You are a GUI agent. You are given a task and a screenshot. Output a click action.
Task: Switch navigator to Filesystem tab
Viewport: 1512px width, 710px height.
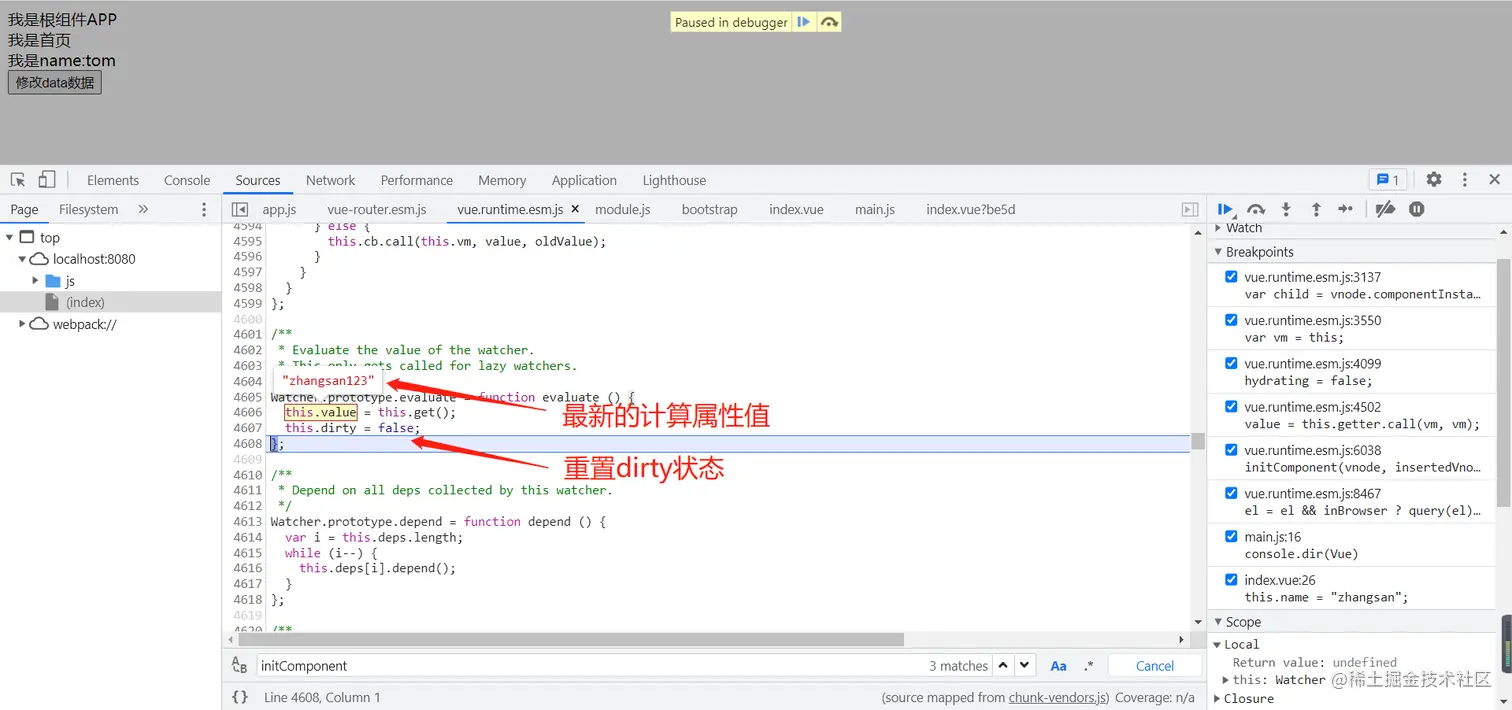(88, 209)
